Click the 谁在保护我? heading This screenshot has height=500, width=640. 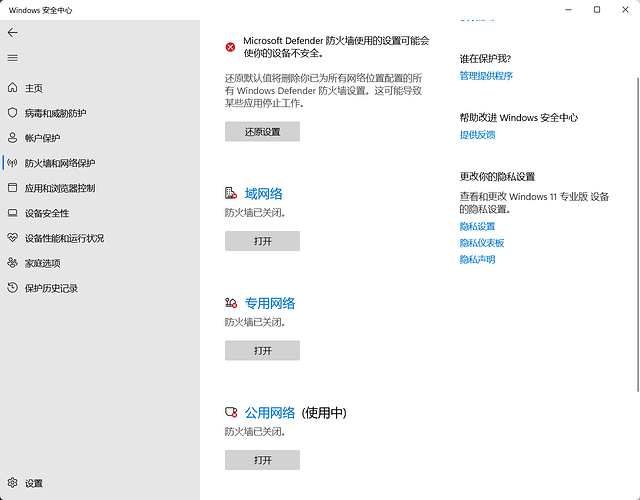coord(485,59)
